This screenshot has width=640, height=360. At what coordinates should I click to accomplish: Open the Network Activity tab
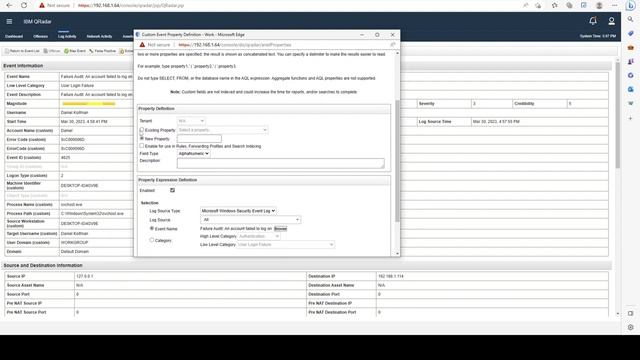pyautogui.click(x=99, y=36)
